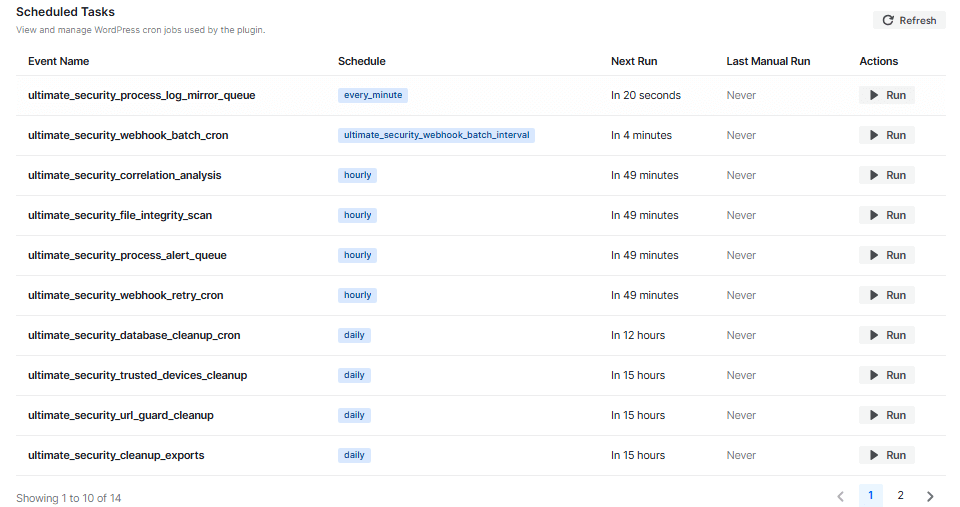Click the every_minute schedule badge

(x=373, y=95)
